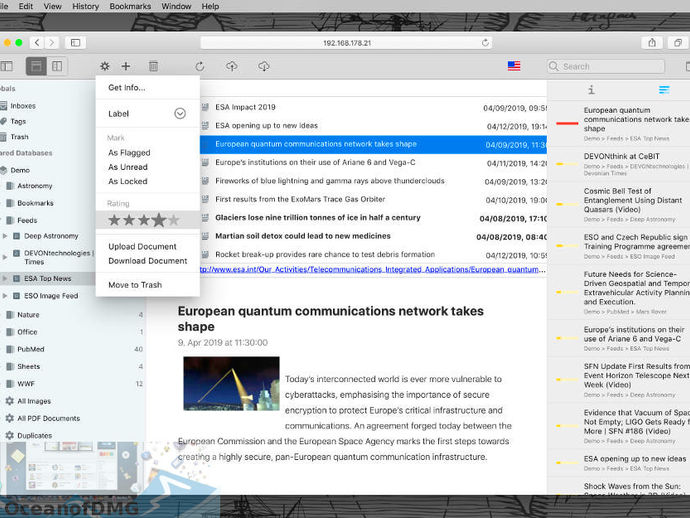Open the Label dropdown chevron

click(x=180, y=114)
